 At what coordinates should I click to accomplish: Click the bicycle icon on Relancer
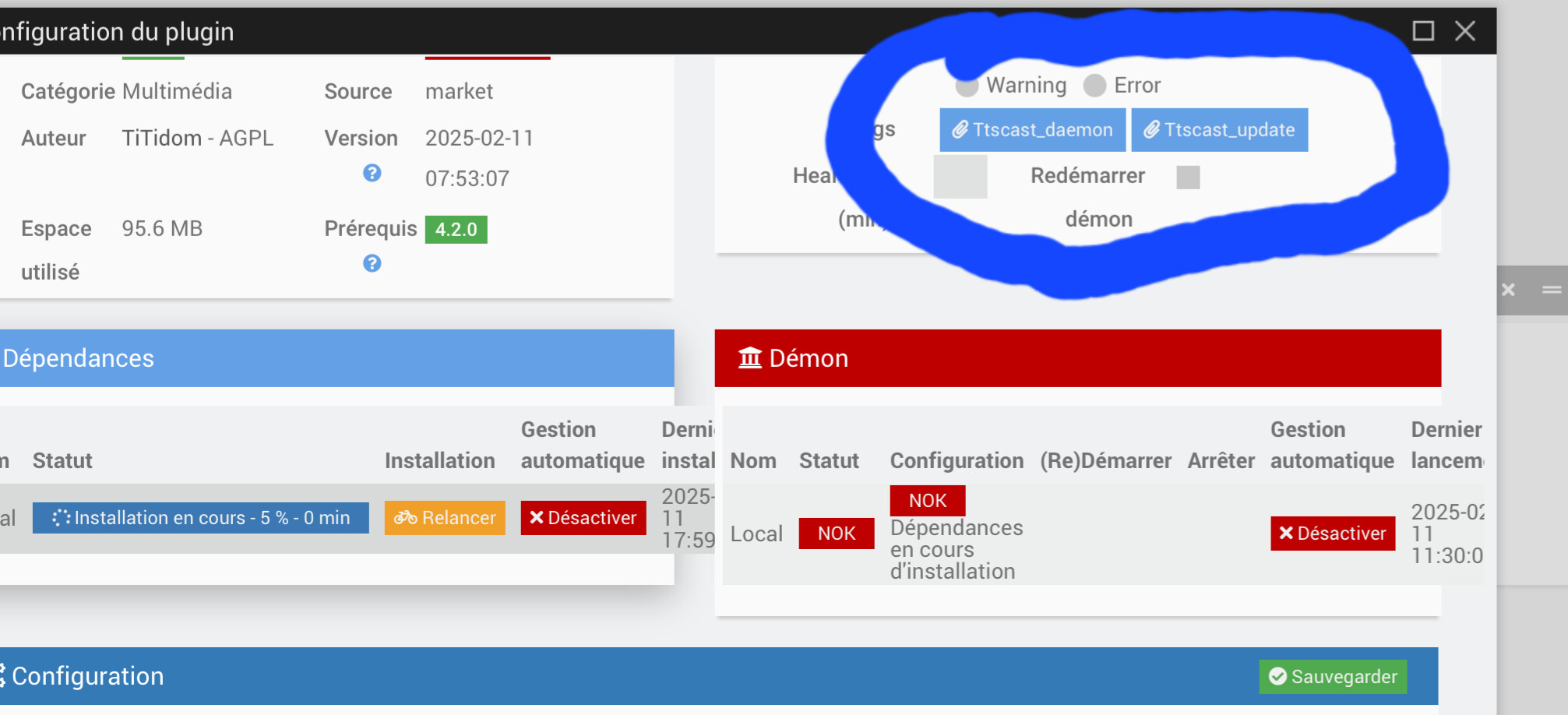pos(406,518)
